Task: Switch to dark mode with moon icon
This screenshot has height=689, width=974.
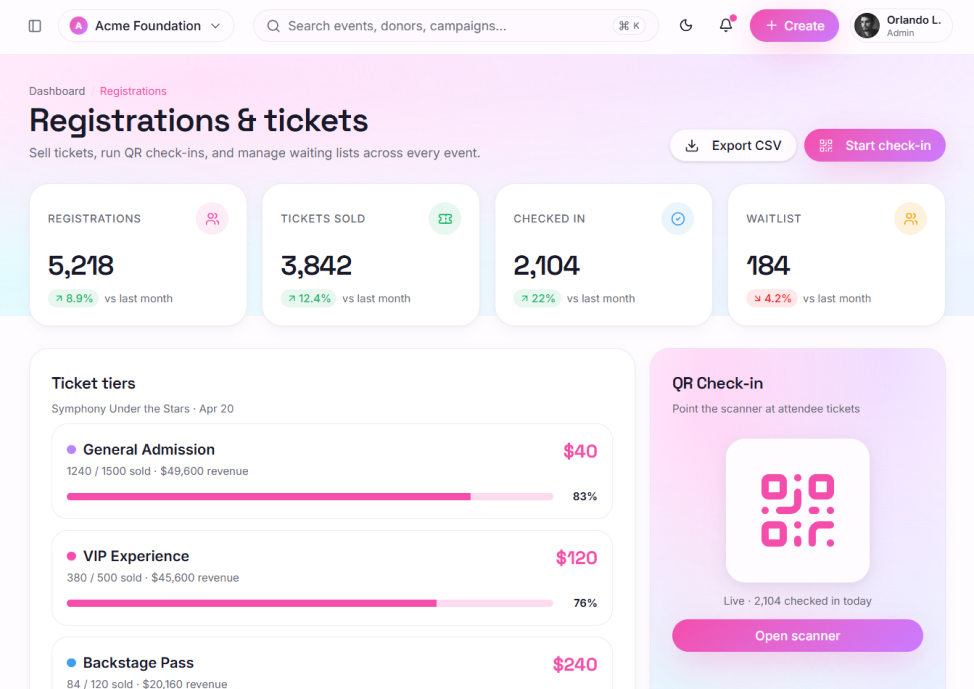Action: coord(686,25)
